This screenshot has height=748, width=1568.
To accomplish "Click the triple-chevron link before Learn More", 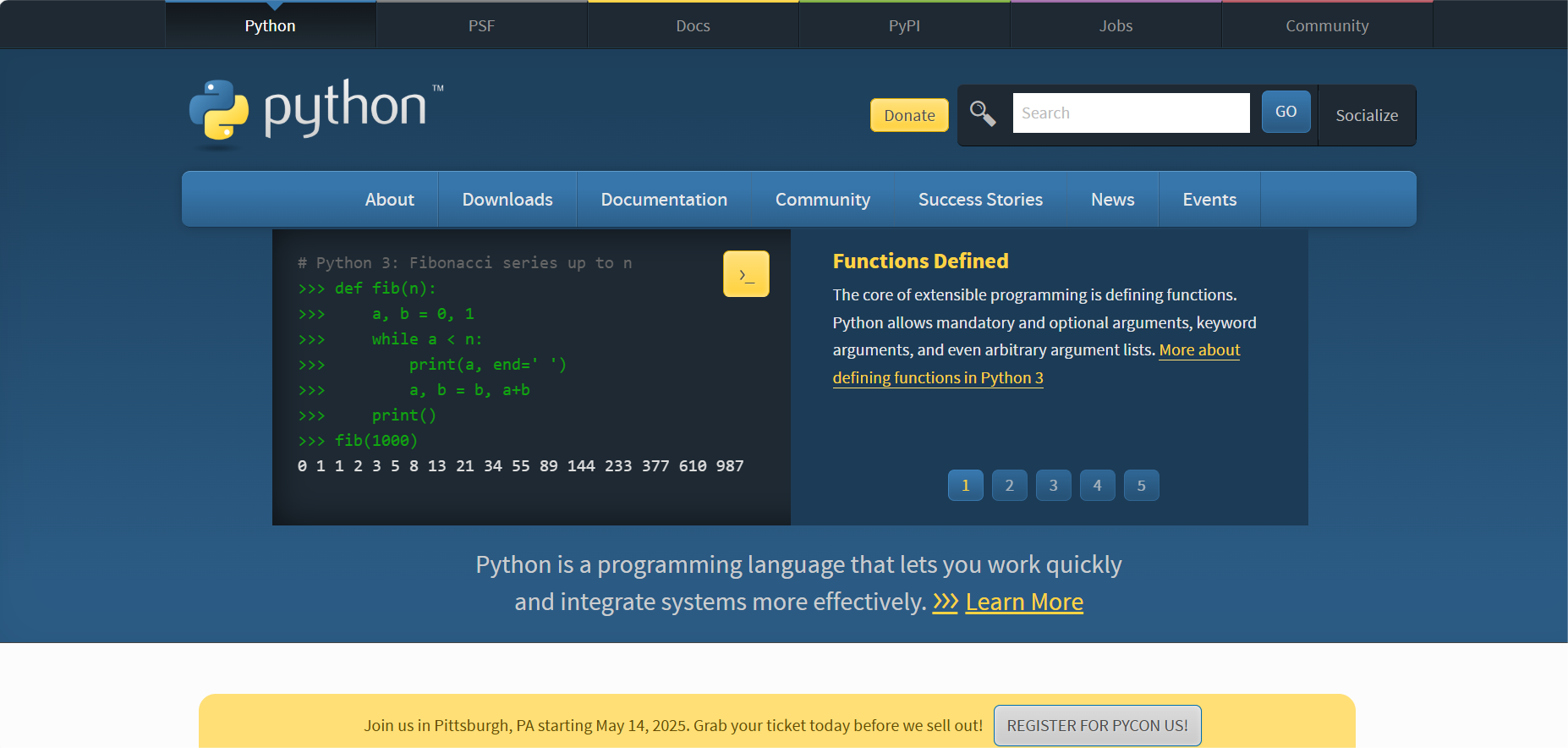I will [x=945, y=602].
